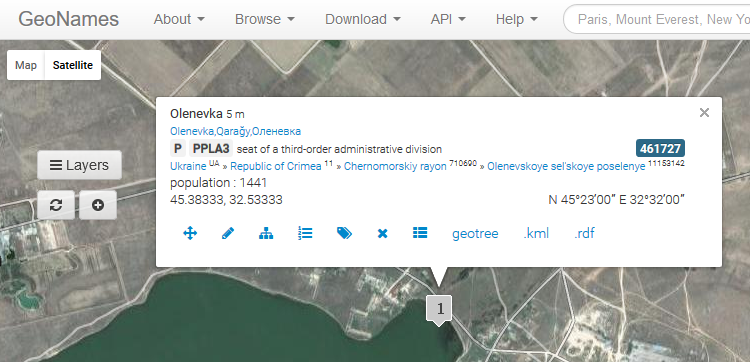Expand the Download dropdown menu
Image resolution: width=750 pixels, height=362 pixels.
tap(363, 20)
